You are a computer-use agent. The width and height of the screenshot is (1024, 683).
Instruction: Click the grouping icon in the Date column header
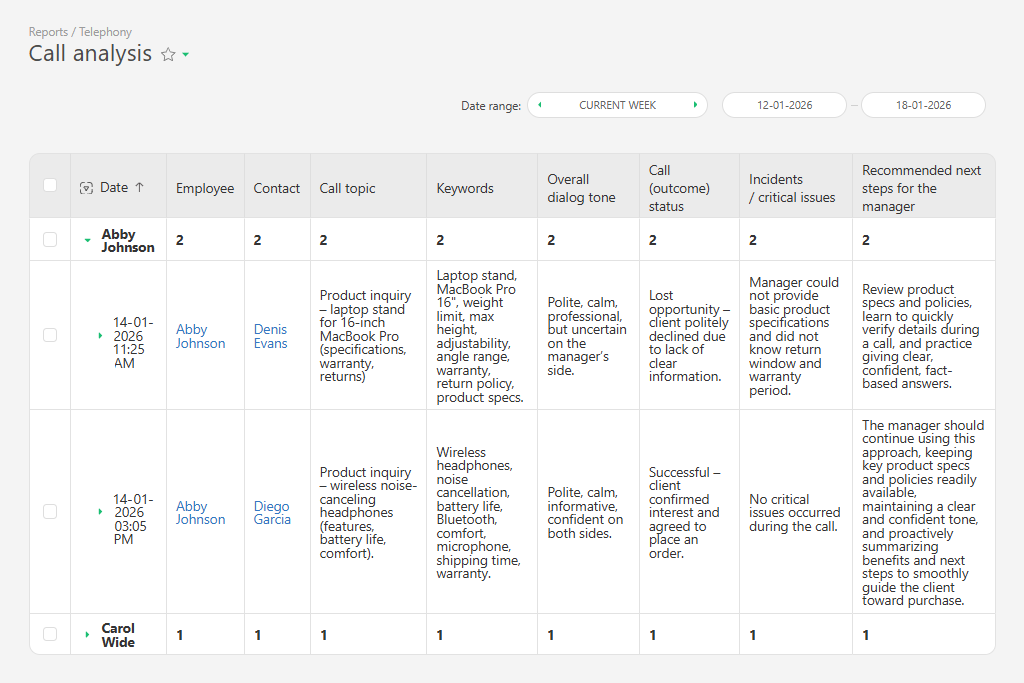(86, 186)
